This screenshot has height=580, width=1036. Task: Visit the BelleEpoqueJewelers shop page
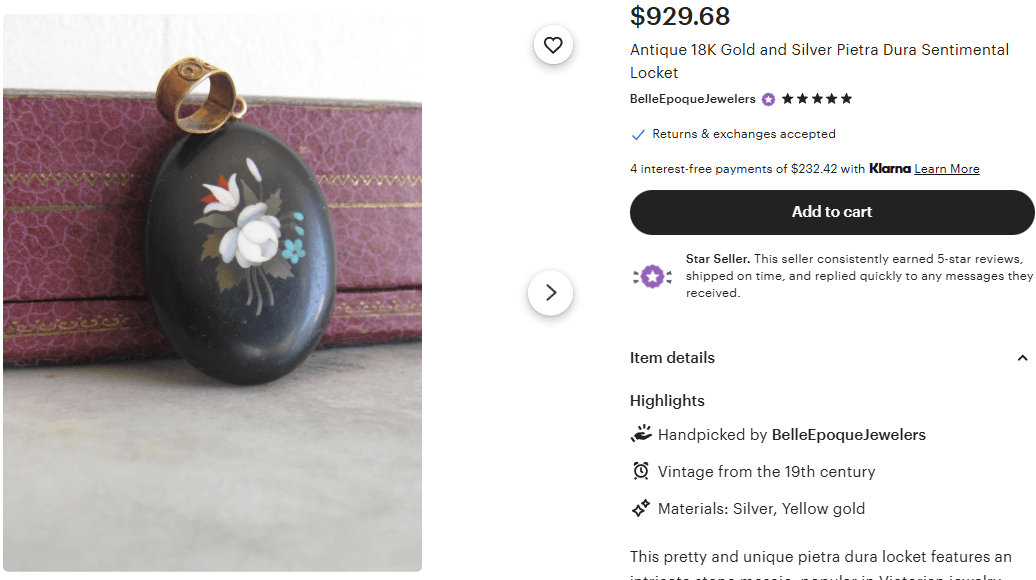pos(692,98)
